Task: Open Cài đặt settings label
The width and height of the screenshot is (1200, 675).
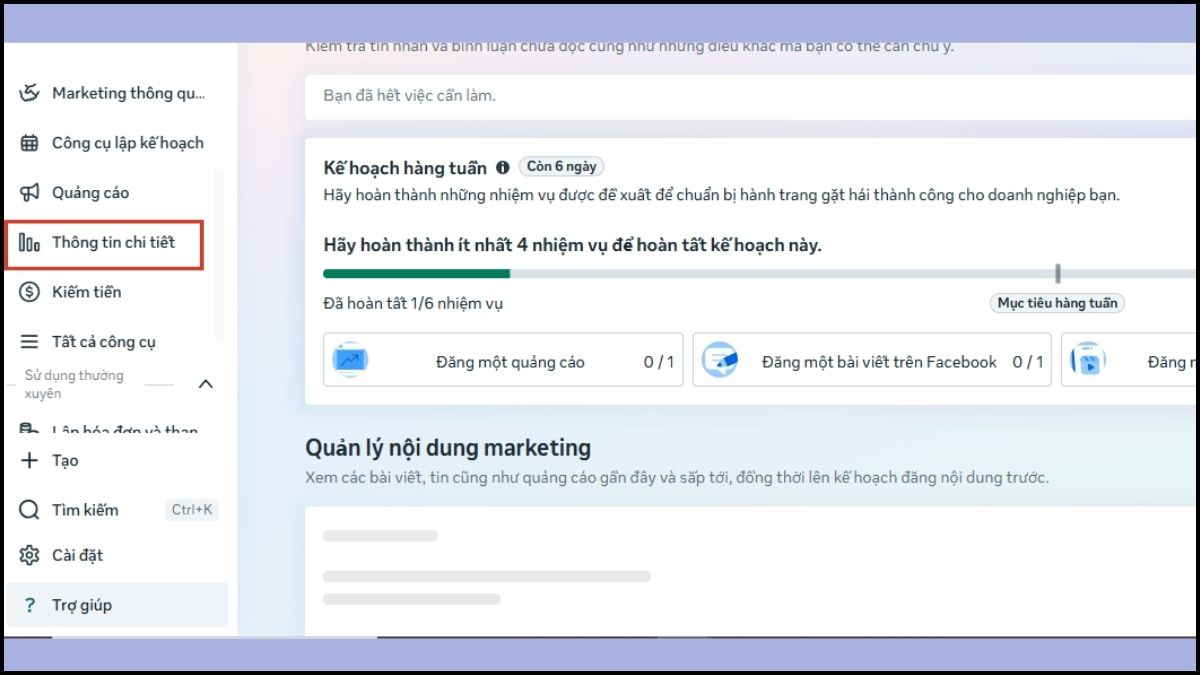Action: (78, 556)
